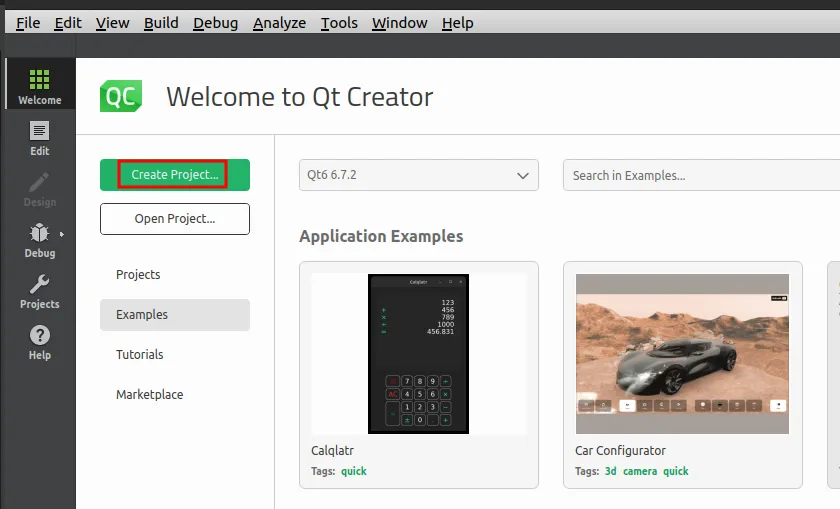Open the Window menu
Image resolution: width=840 pixels, height=509 pixels.
(x=400, y=23)
